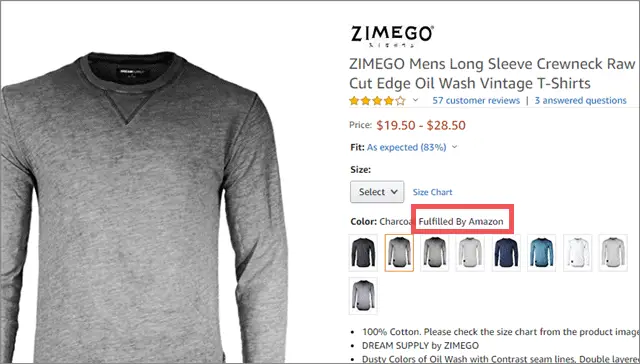This screenshot has width=640, height=364.
Task: Open the 57 customer reviews link
Action: click(476, 100)
